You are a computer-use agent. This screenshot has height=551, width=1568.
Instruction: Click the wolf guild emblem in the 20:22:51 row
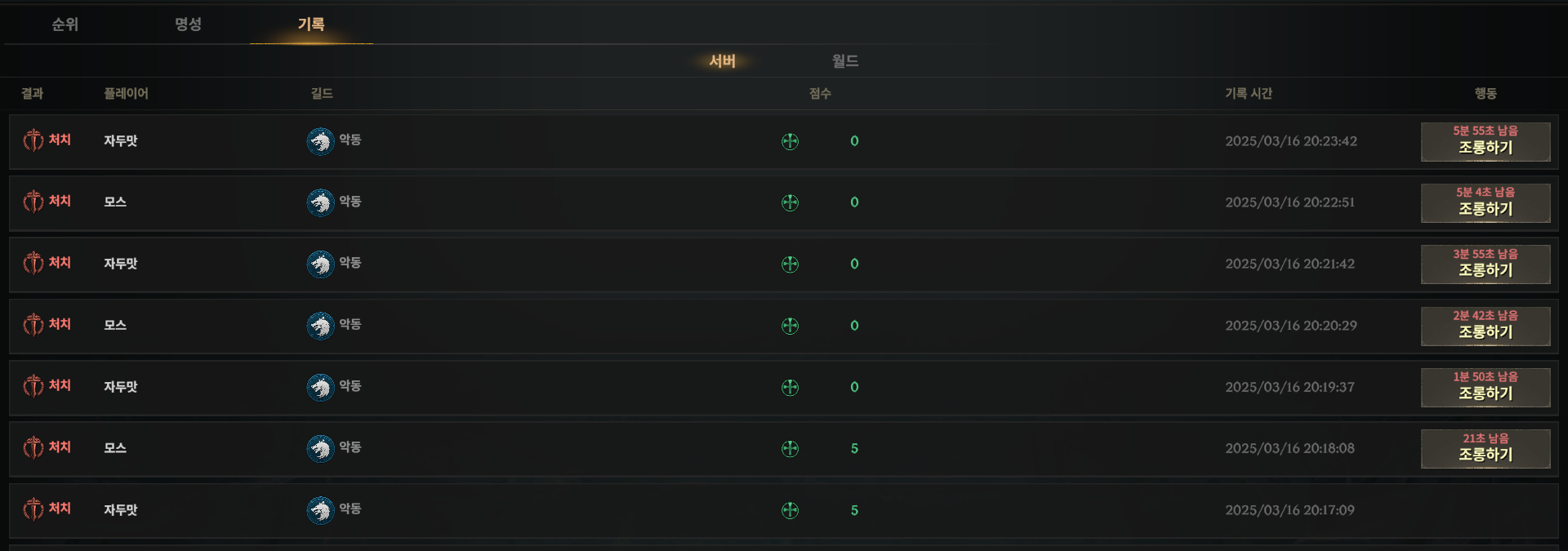point(321,202)
